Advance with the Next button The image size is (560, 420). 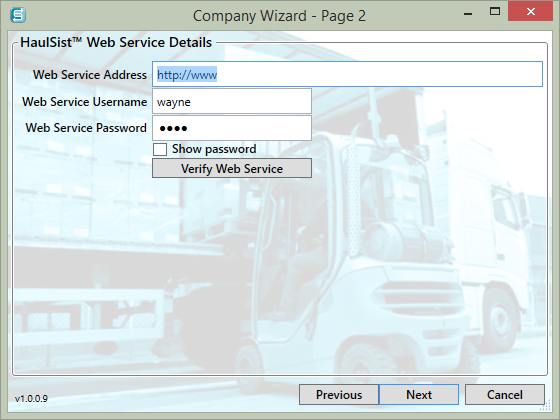(419, 395)
